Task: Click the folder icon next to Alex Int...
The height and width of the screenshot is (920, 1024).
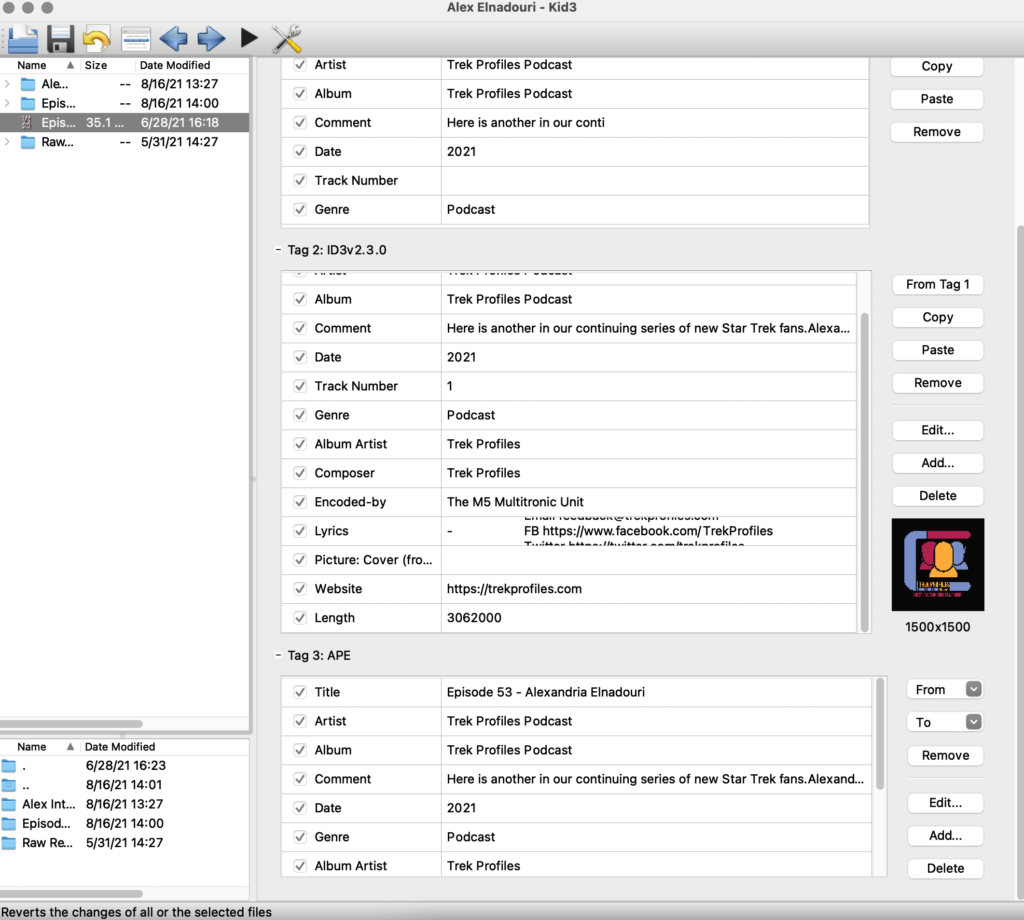Action: [x=9, y=804]
